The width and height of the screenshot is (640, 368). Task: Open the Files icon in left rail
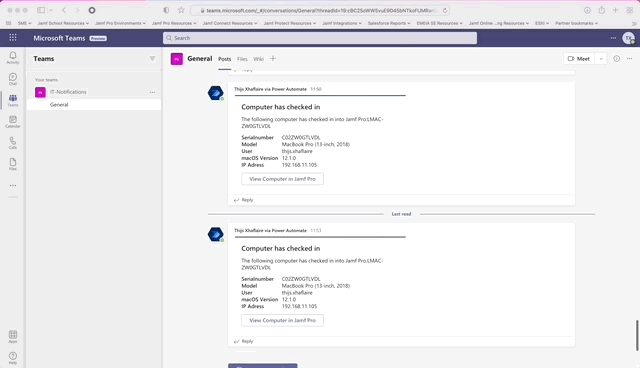pyautogui.click(x=13, y=164)
